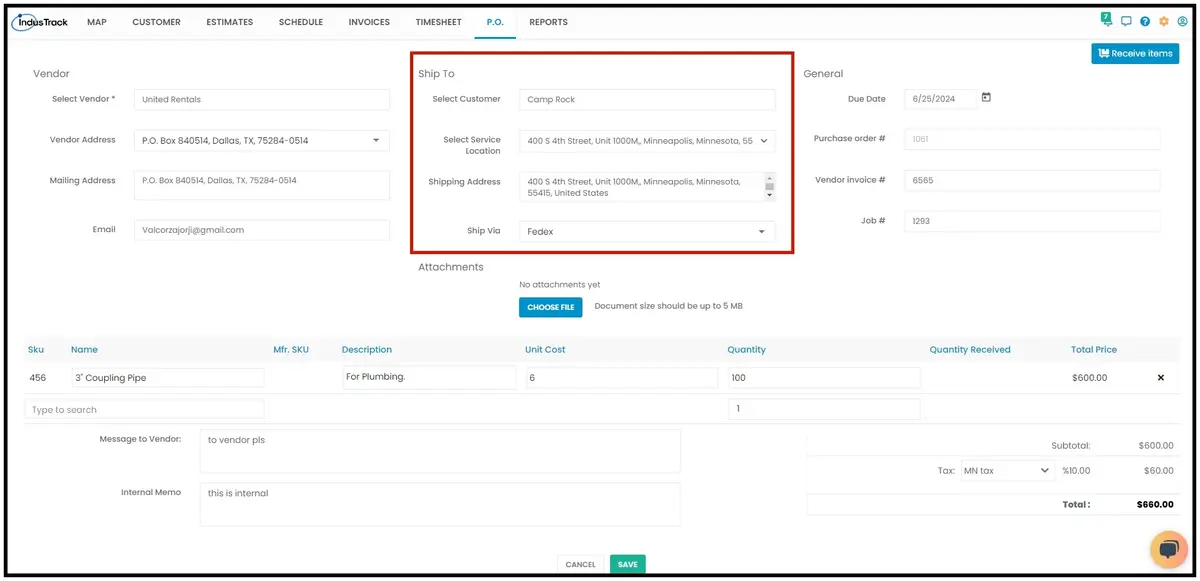Click the vendor Email input field
Image resolution: width=1200 pixels, height=581 pixels.
click(262, 230)
